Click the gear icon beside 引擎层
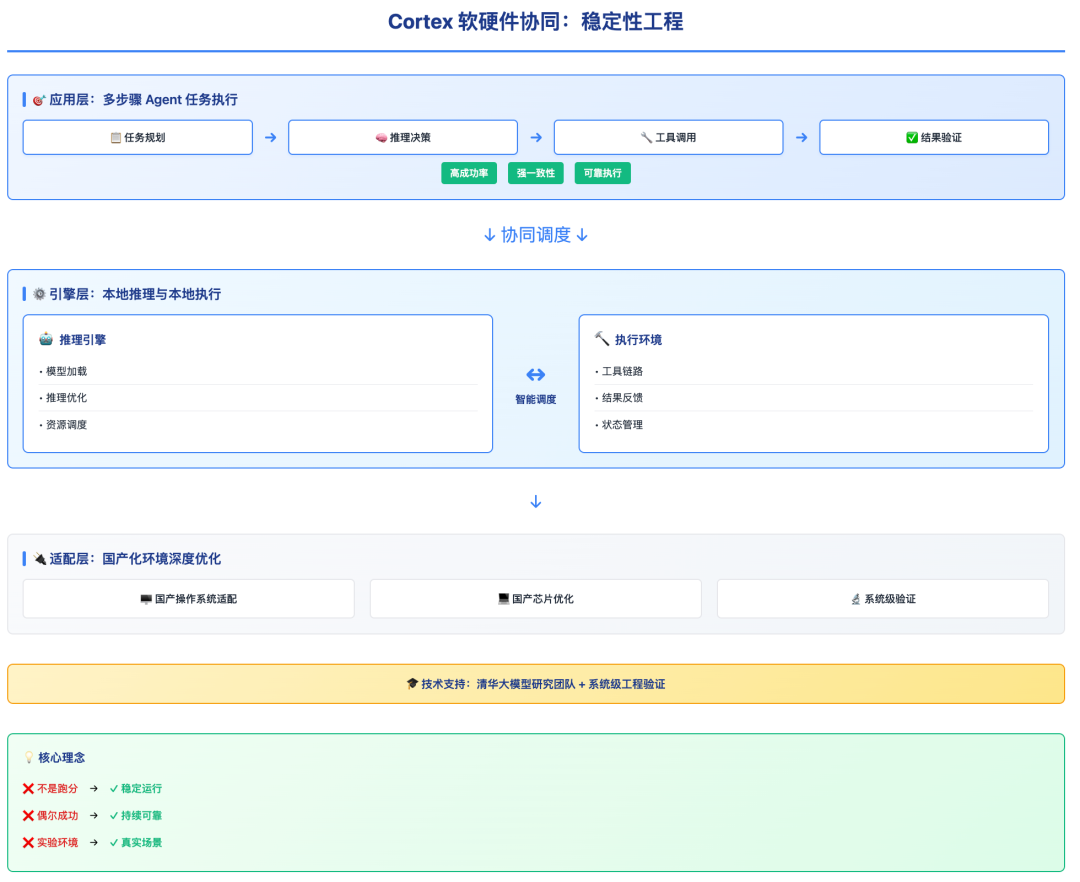 pos(39,294)
